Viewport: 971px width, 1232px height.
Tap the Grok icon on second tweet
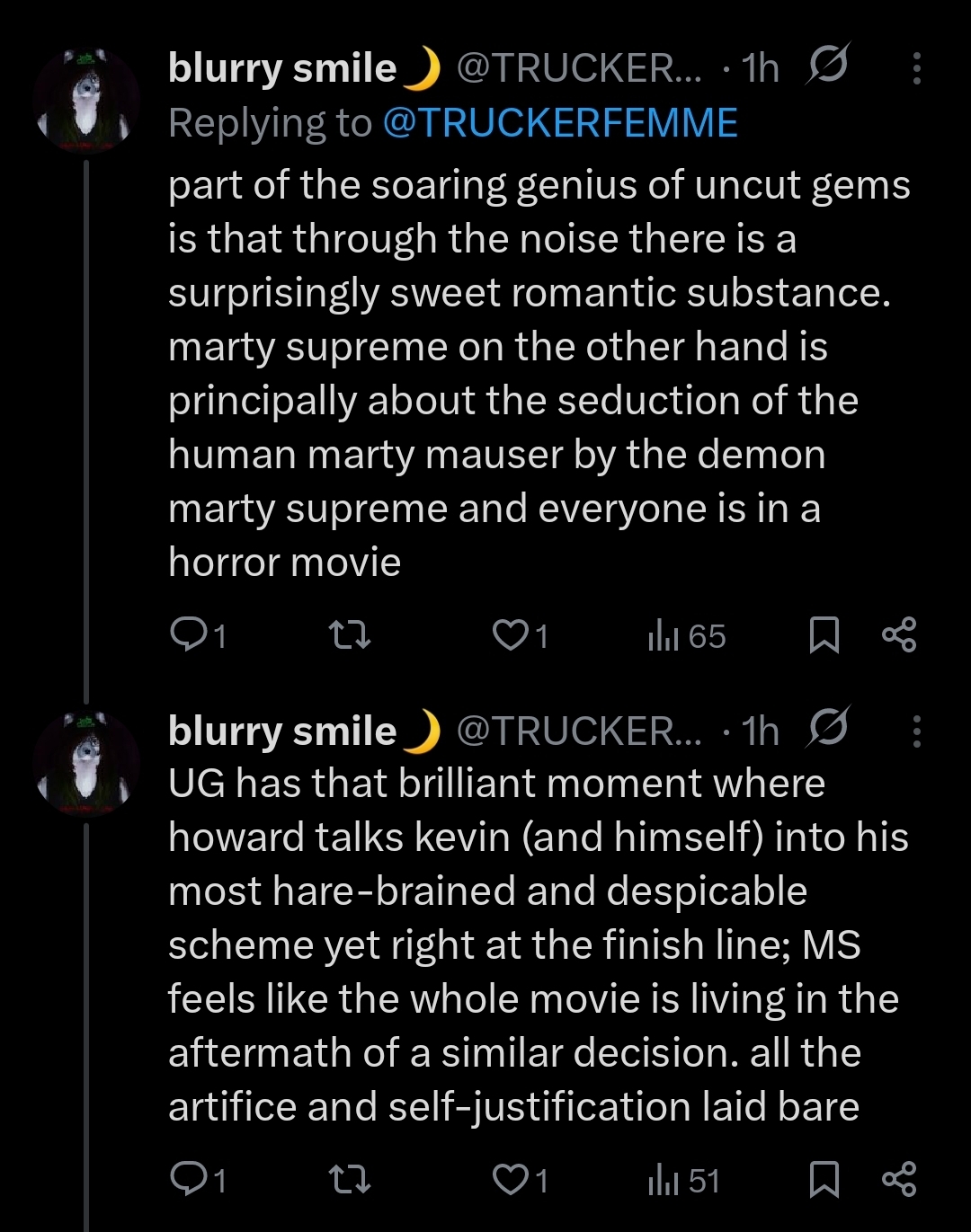pos(827,729)
